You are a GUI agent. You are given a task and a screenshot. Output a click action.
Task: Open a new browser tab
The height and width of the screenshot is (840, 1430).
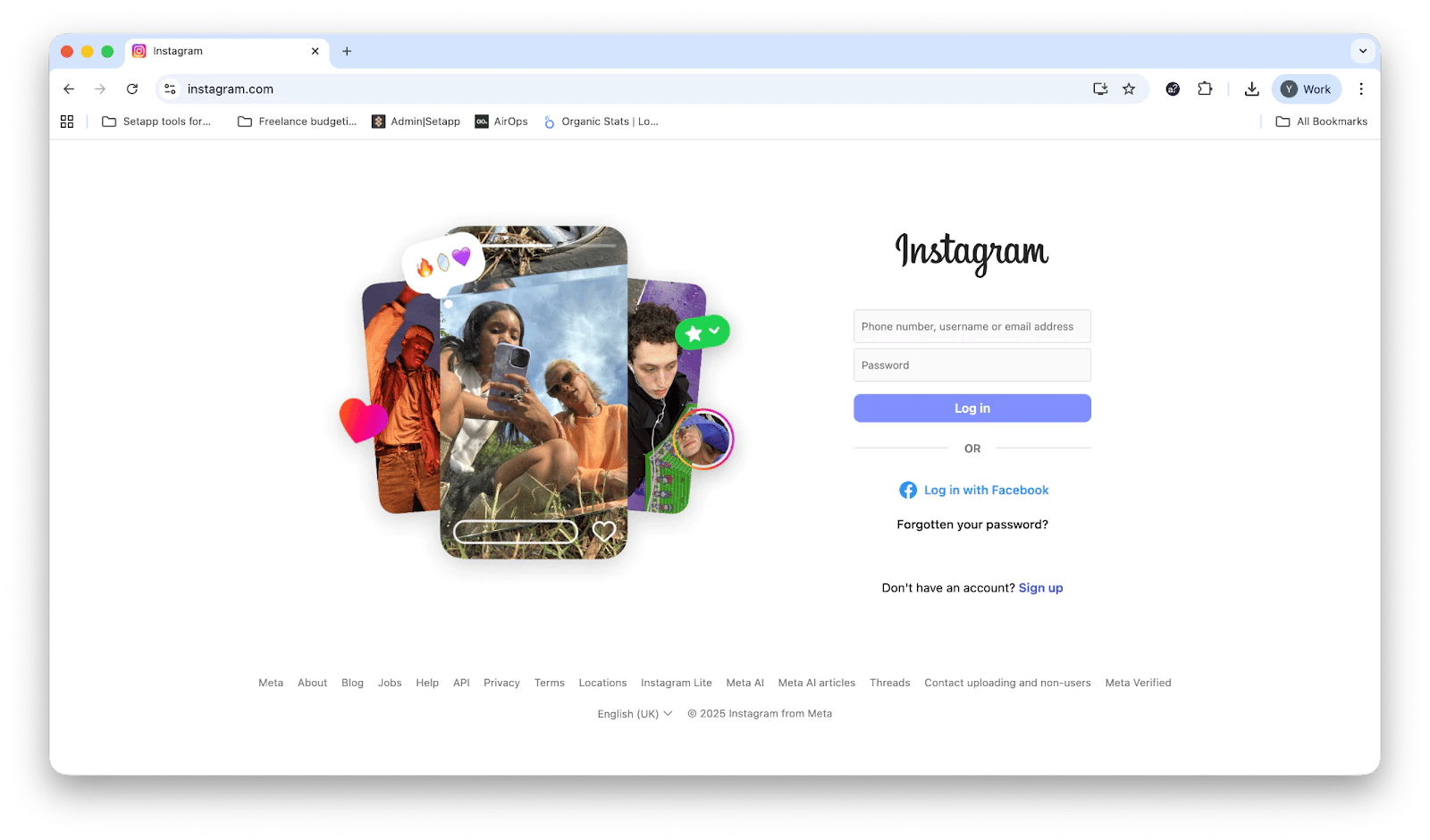click(347, 51)
